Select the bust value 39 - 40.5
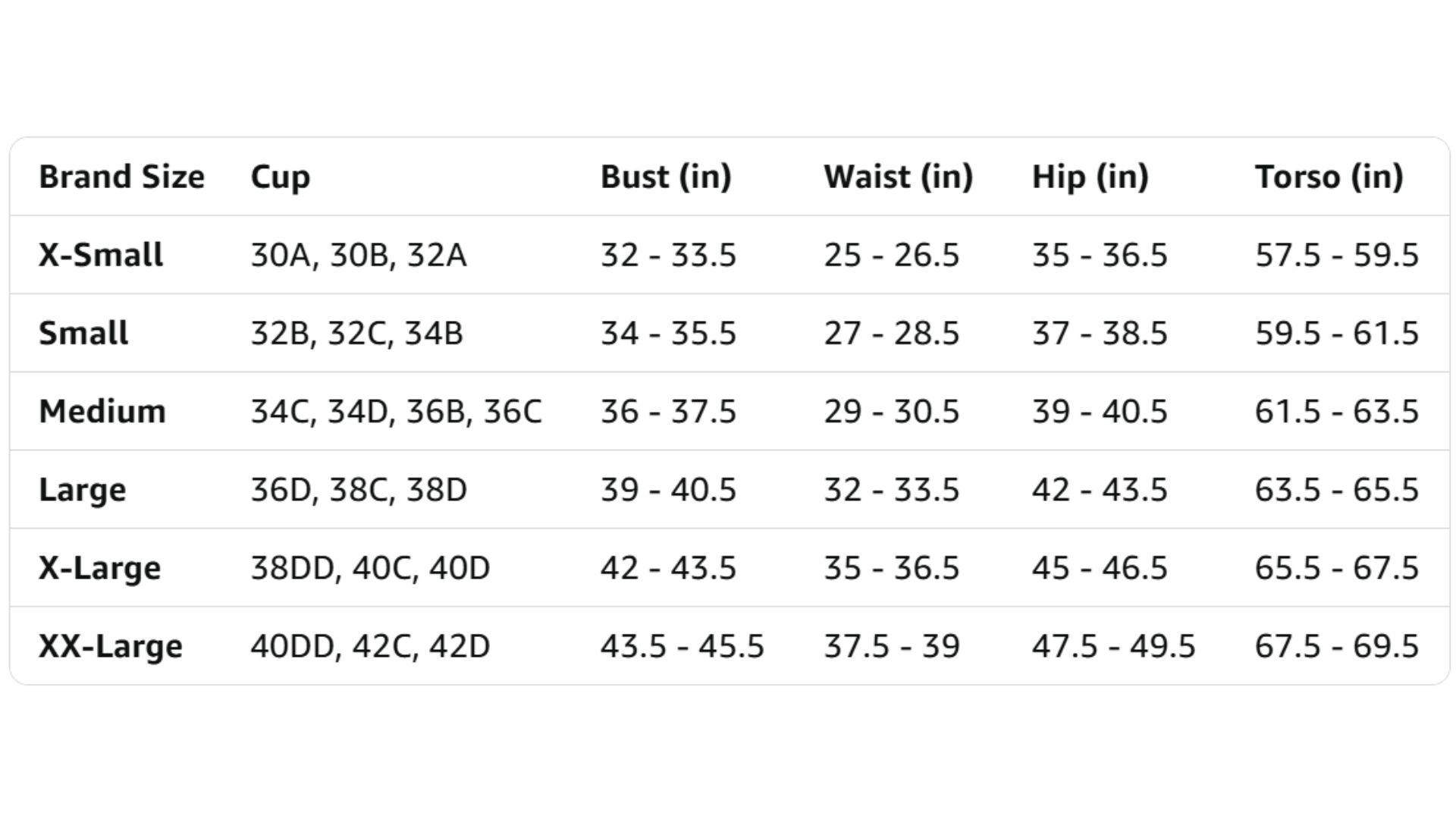The height and width of the screenshot is (819, 1456). click(x=668, y=489)
